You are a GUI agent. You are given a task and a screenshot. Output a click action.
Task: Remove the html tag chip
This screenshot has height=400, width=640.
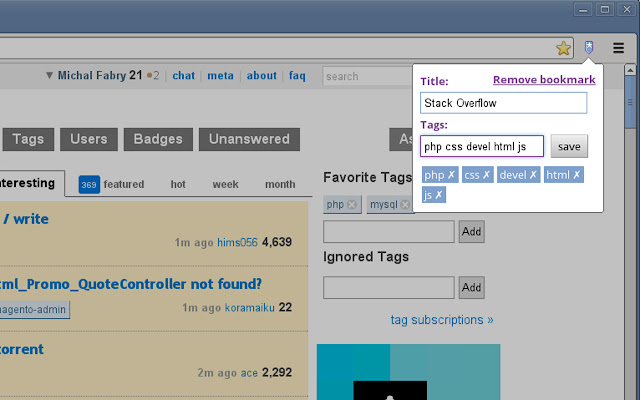click(x=576, y=175)
